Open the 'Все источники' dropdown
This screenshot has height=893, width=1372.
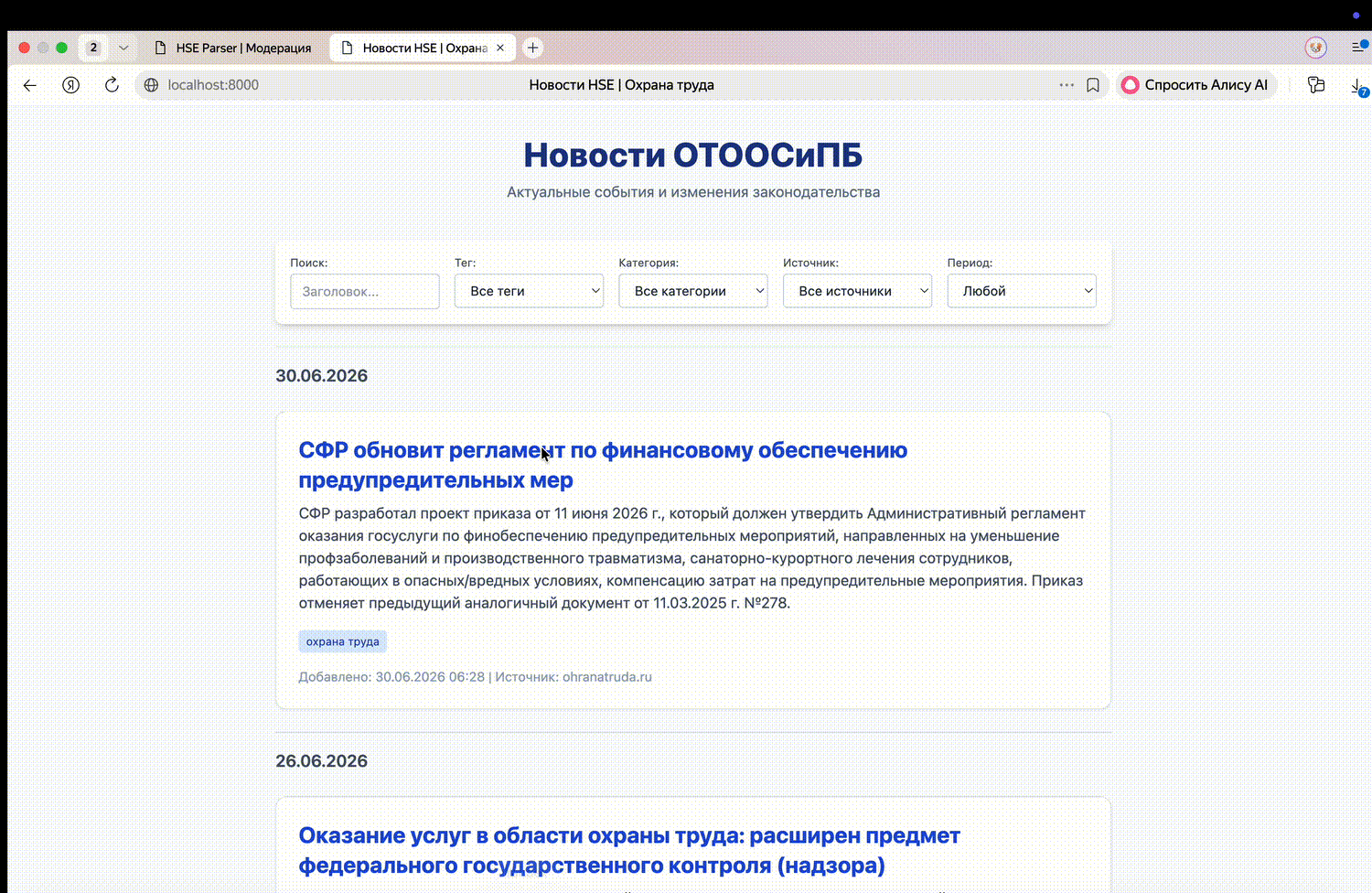(857, 291)
